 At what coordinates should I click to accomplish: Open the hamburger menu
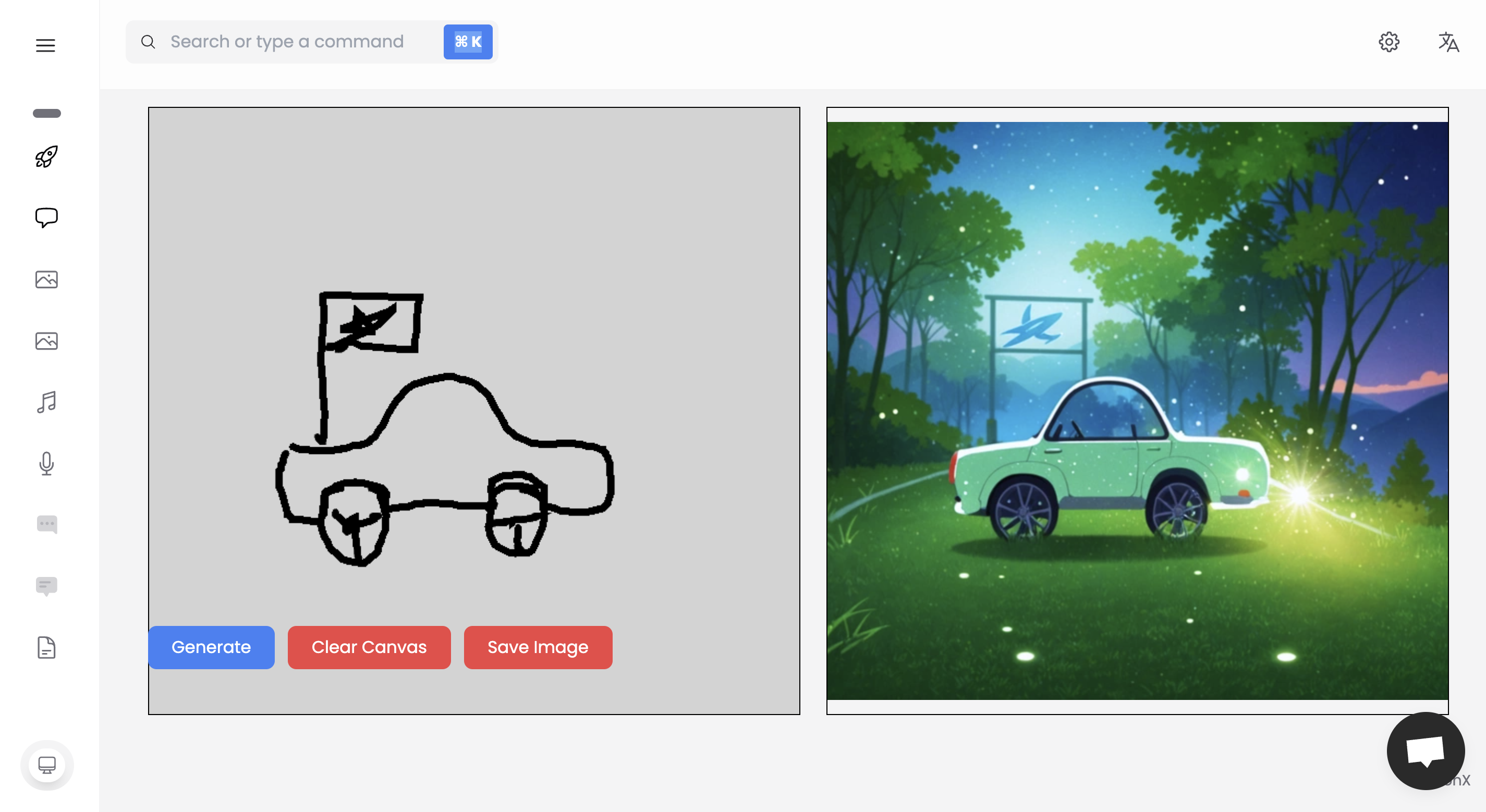click(45, 45)
